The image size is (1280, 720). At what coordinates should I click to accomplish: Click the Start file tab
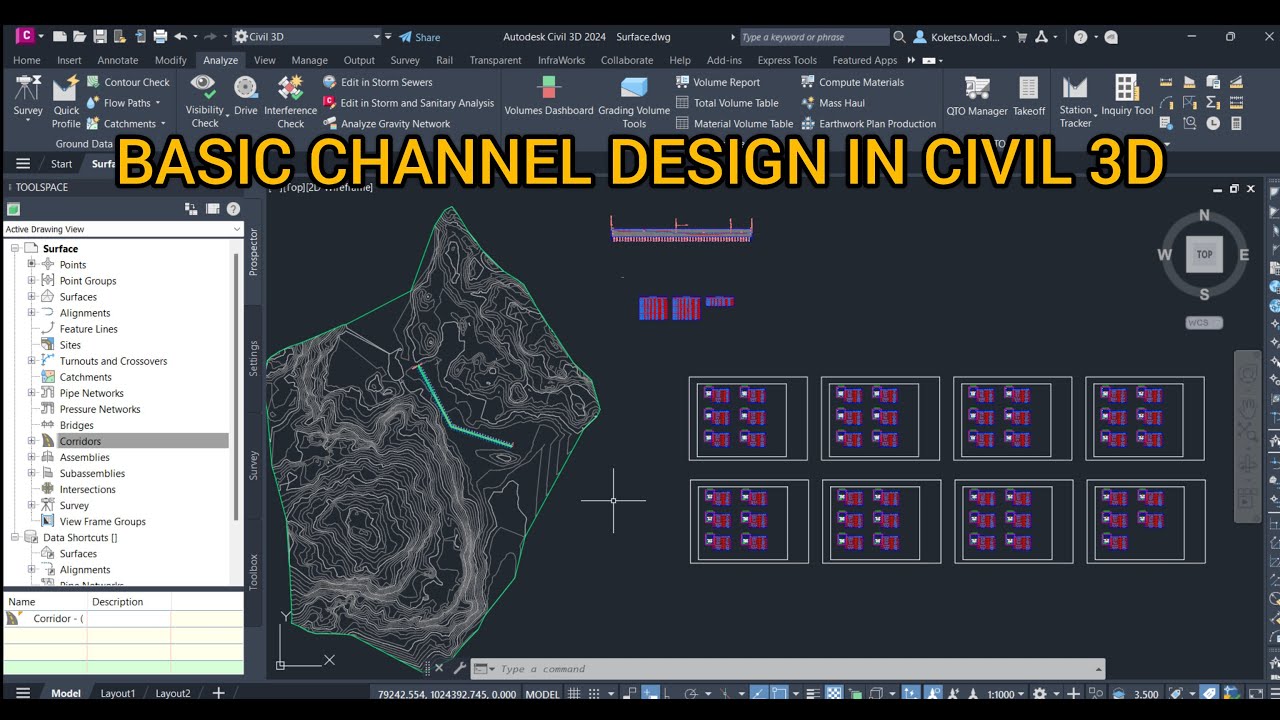pyautogui.click(x=62, y=164)
